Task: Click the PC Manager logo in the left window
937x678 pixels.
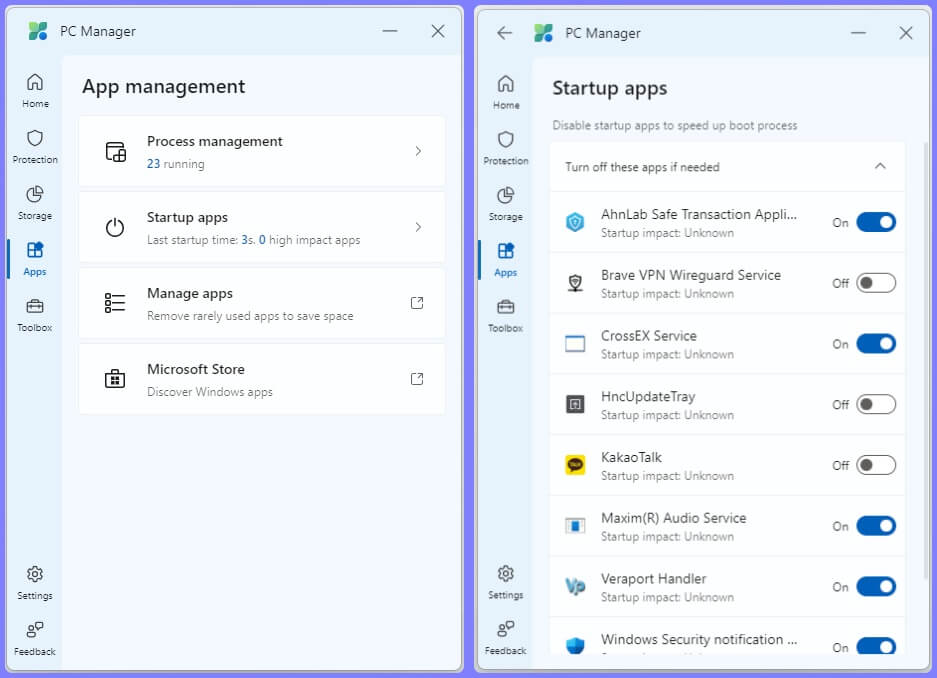Action: coord(38,31)
